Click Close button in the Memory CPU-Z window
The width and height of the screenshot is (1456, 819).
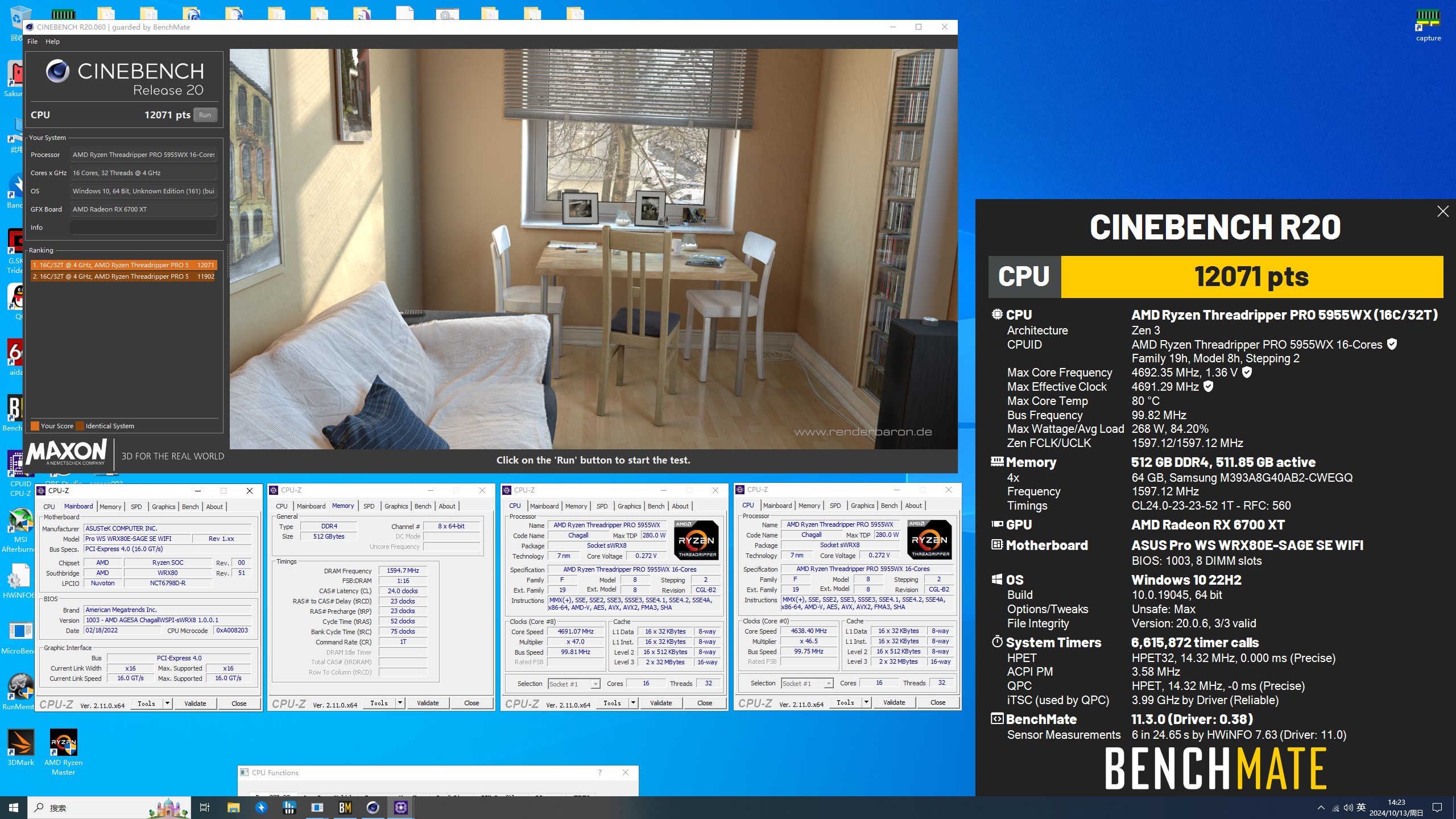coord(471,703)
